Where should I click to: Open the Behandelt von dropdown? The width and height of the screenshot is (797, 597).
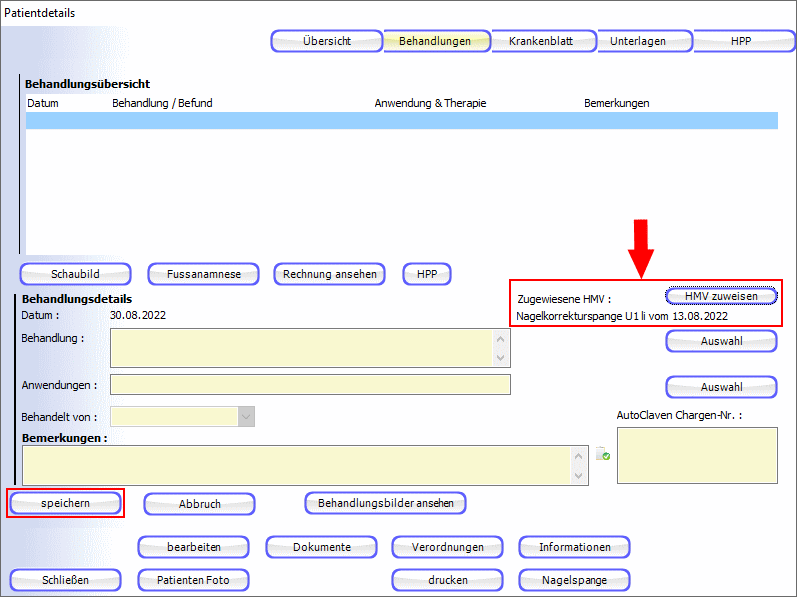[246, 417]
